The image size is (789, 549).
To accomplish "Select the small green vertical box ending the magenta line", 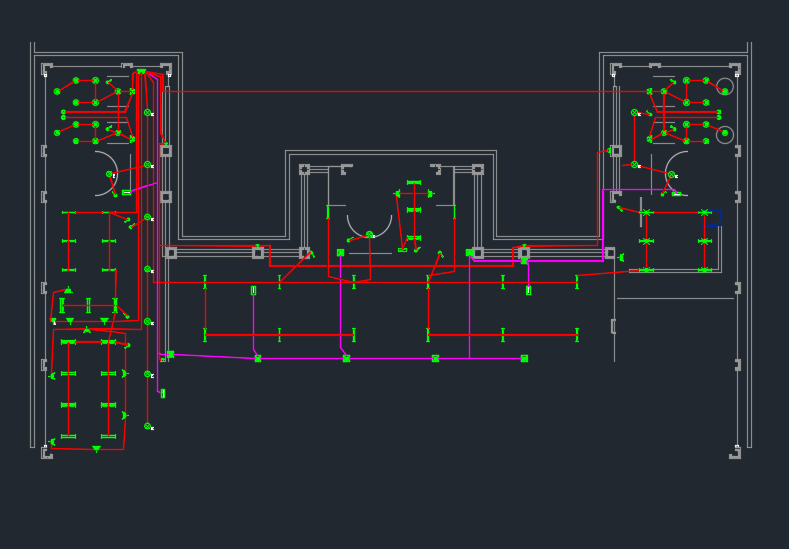I will (x=163, y=394).
